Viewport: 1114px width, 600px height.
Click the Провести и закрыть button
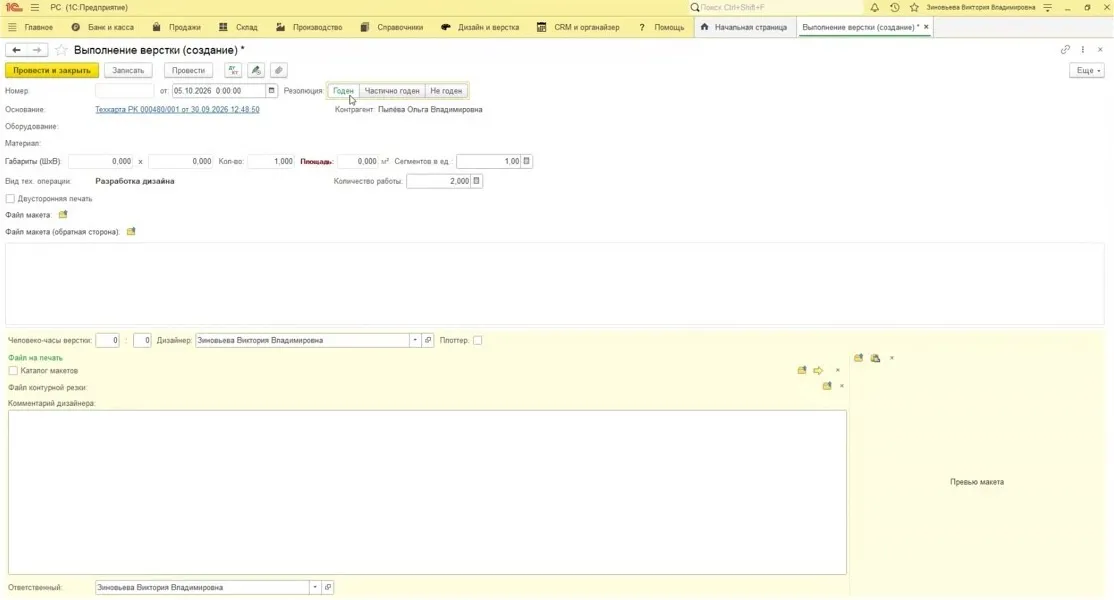click(x=52, y=70)
